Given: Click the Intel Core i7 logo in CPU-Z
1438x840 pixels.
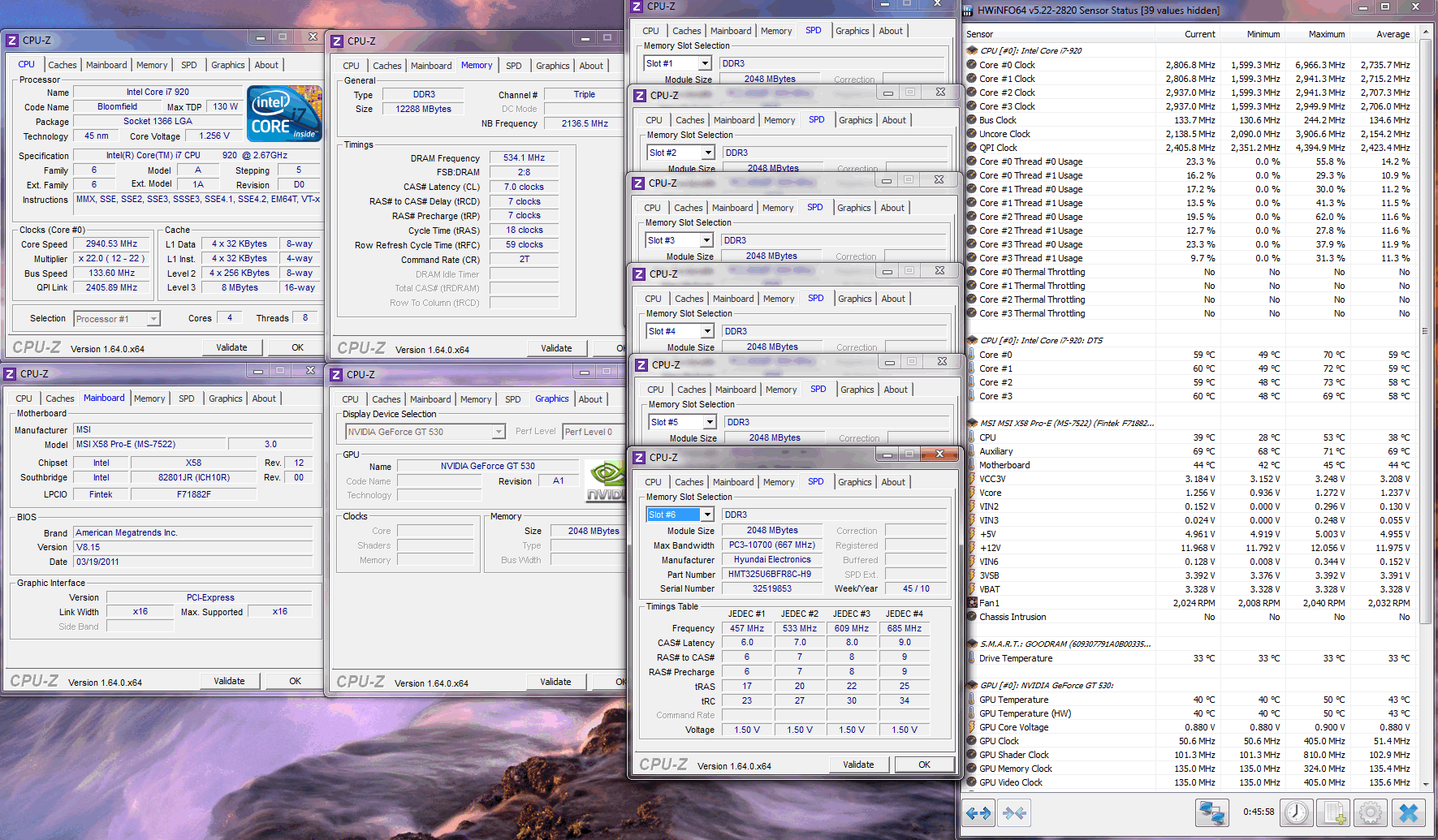Looking at the screenshot, I should click(x=284, y=114).
